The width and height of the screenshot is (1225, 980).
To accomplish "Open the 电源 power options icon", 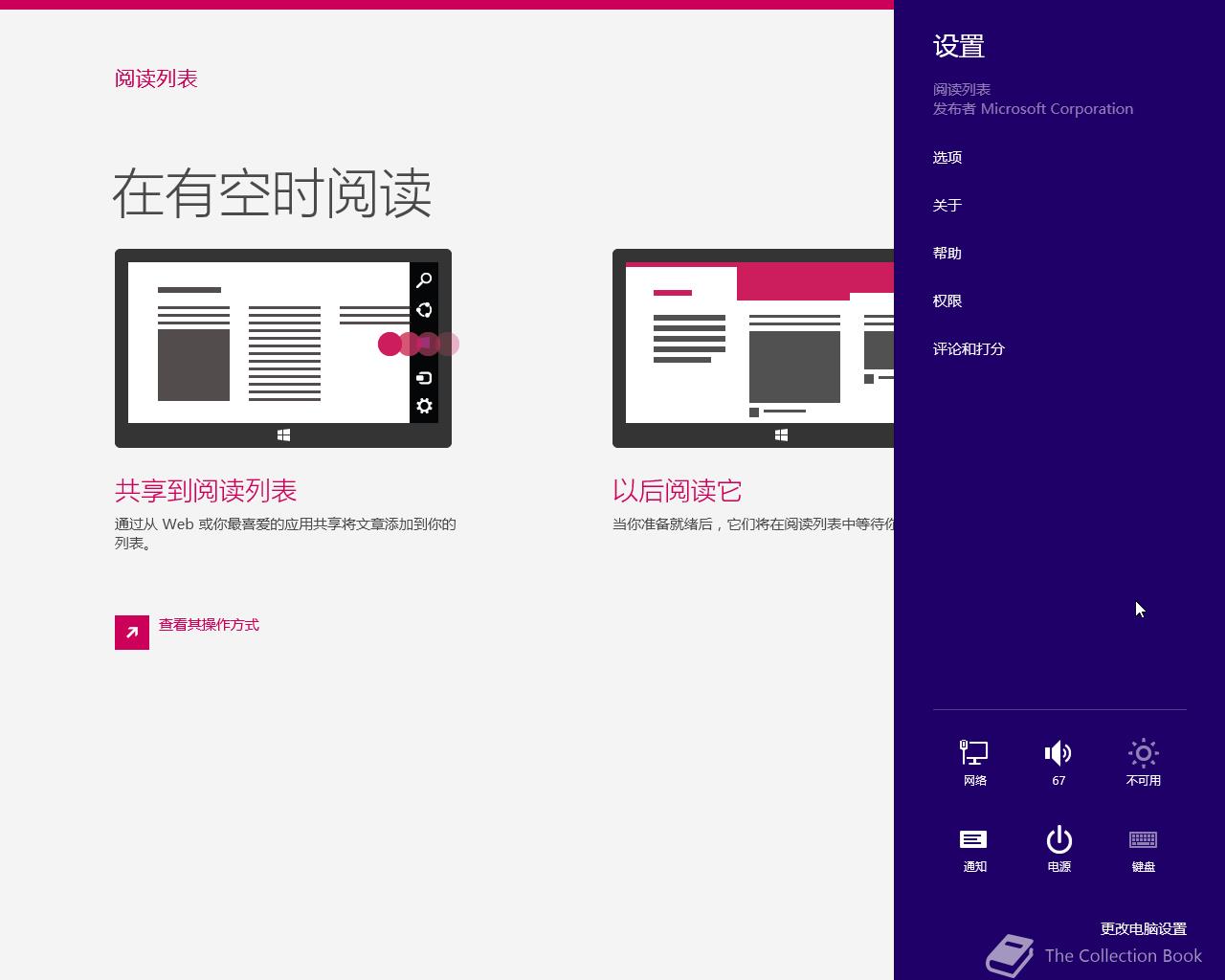I will click(x=1058, y=849).
